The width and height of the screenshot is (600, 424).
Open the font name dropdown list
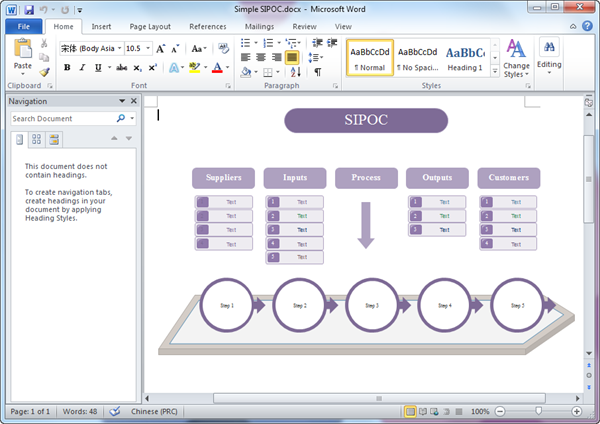pos(119,48)
